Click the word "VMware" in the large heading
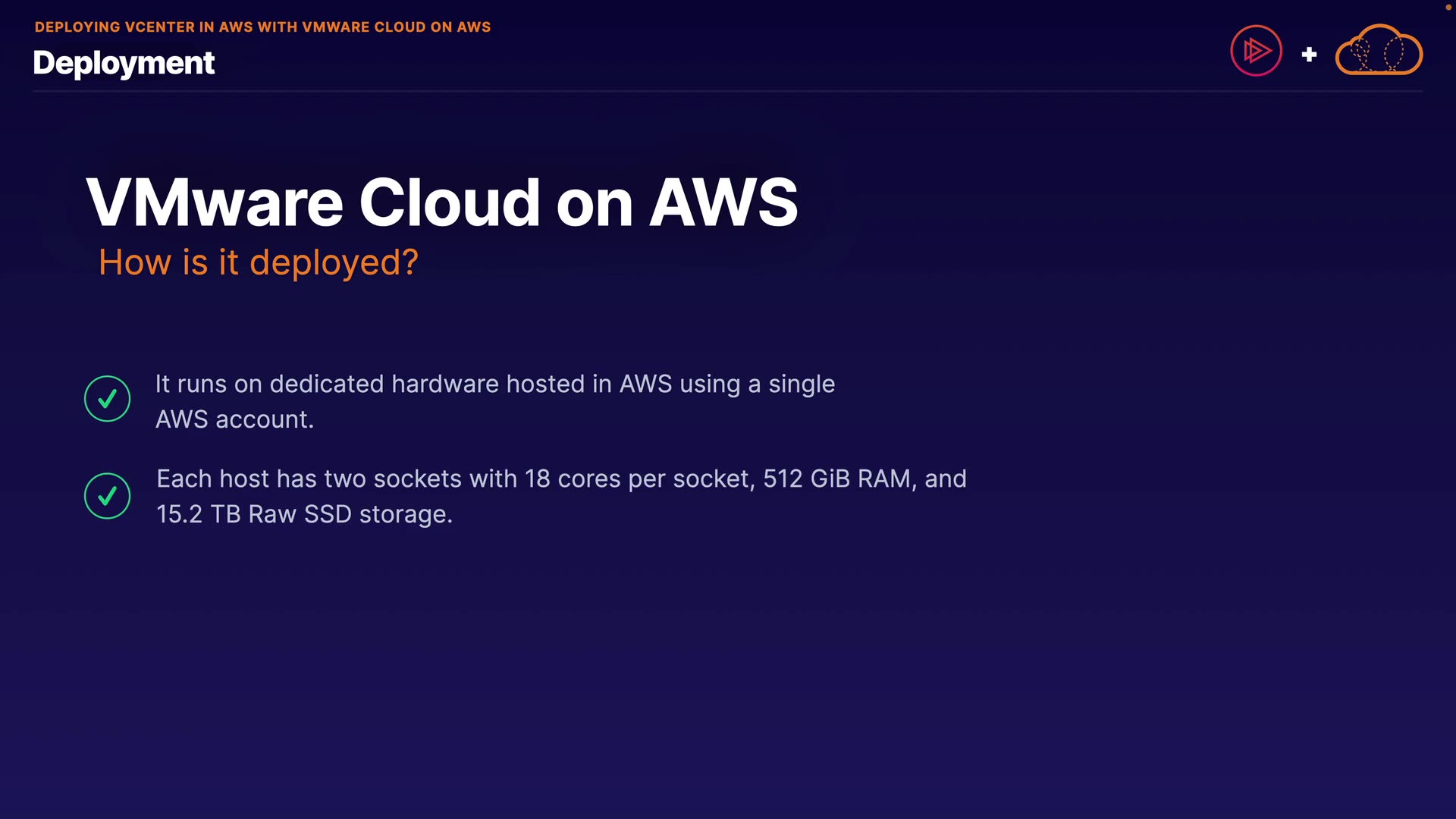Viewport: 1456px width, 819px height. [x=215, y=202]
